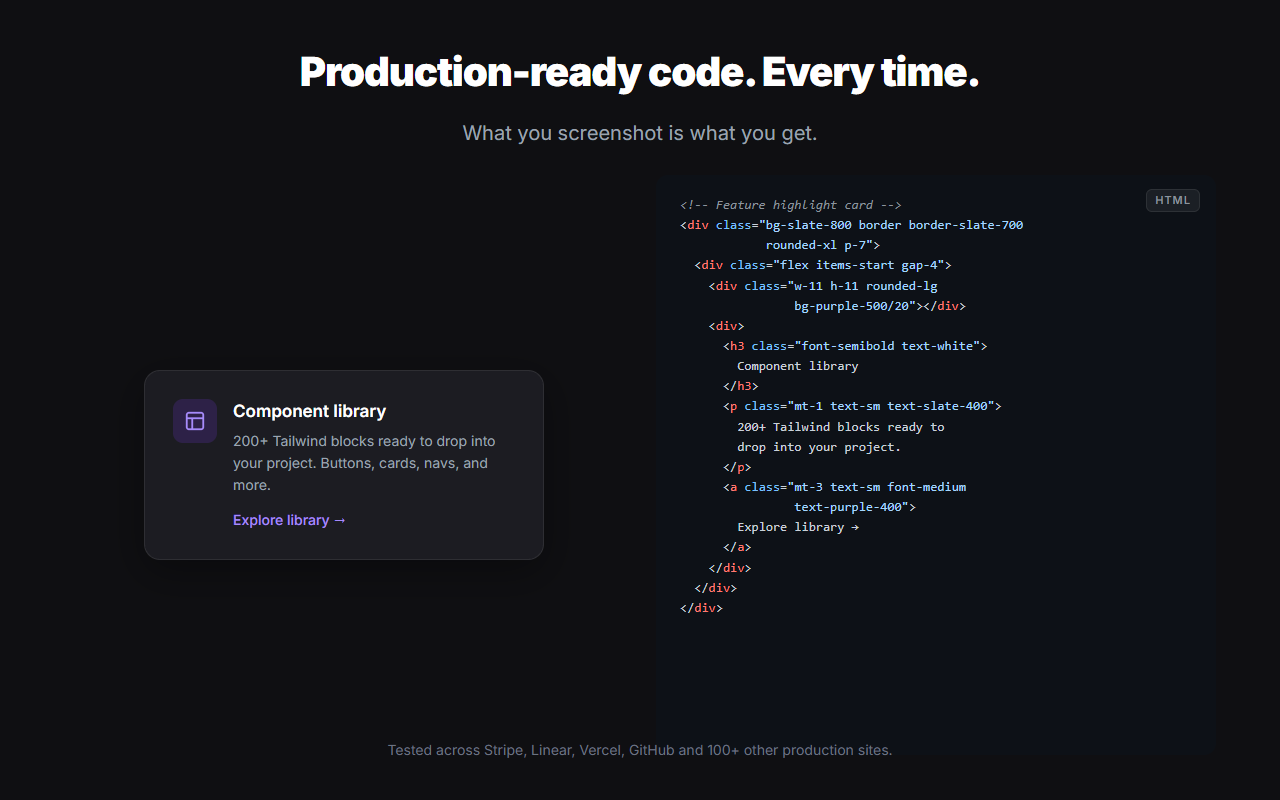Click the "Production-ready code. Every time." heading
The image size is (1280, 800).
(639, 73)
